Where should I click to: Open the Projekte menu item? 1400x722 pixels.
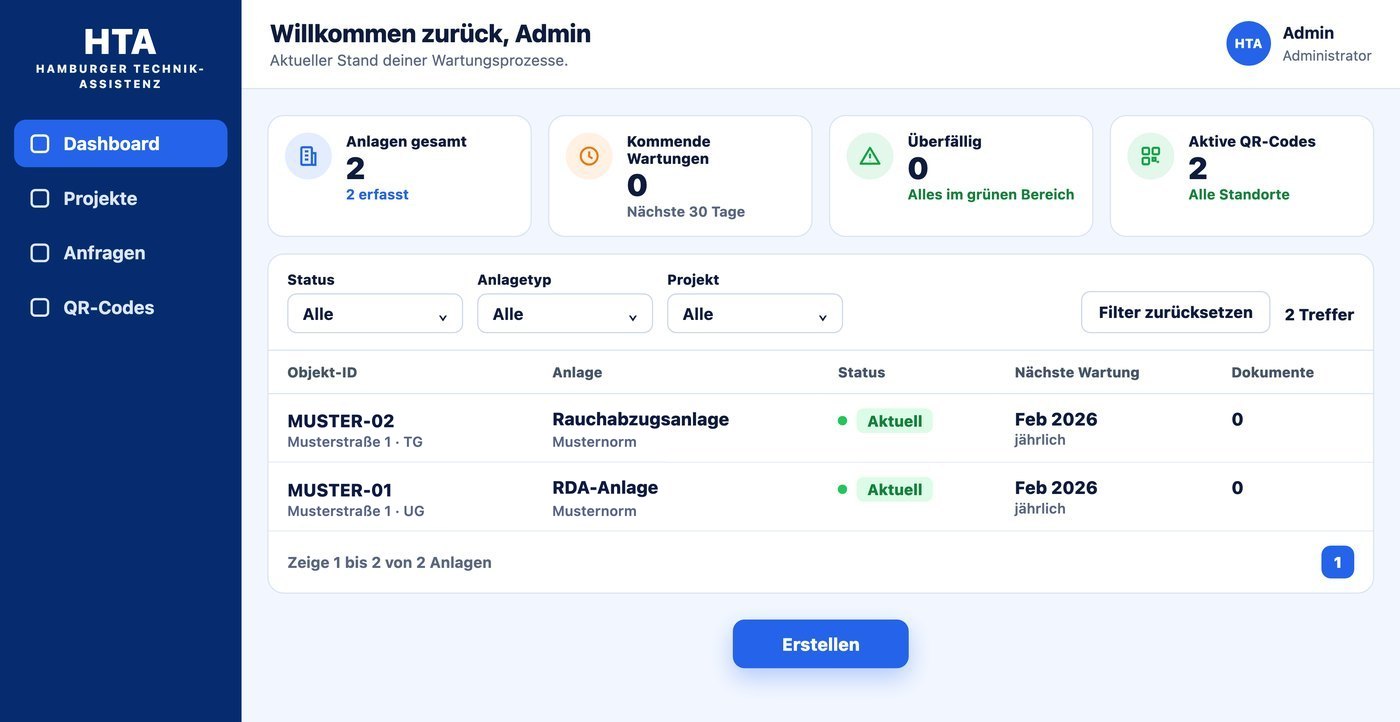pyautogui.click(x=120, y=198)
